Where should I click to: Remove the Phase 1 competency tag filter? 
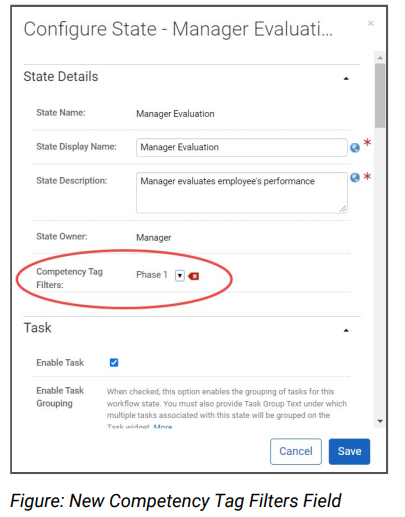coord(194,276)
